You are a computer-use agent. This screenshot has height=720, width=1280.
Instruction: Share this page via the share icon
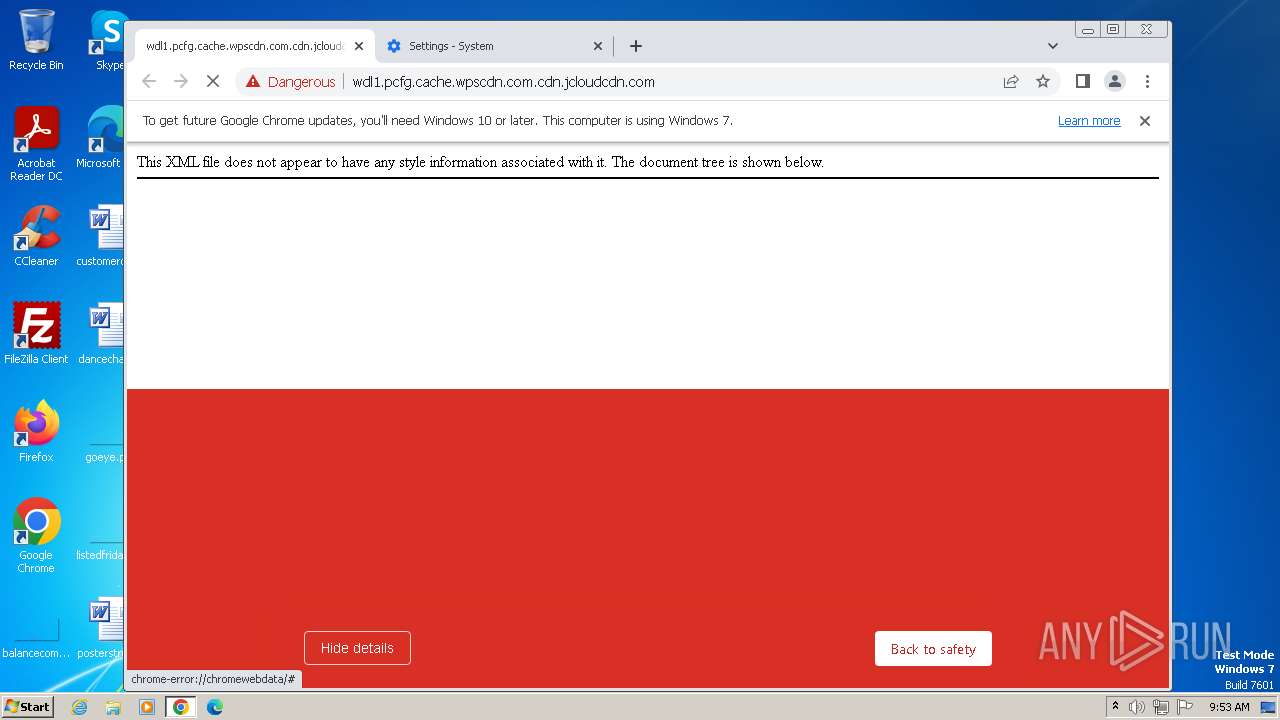coord(1011,81)
